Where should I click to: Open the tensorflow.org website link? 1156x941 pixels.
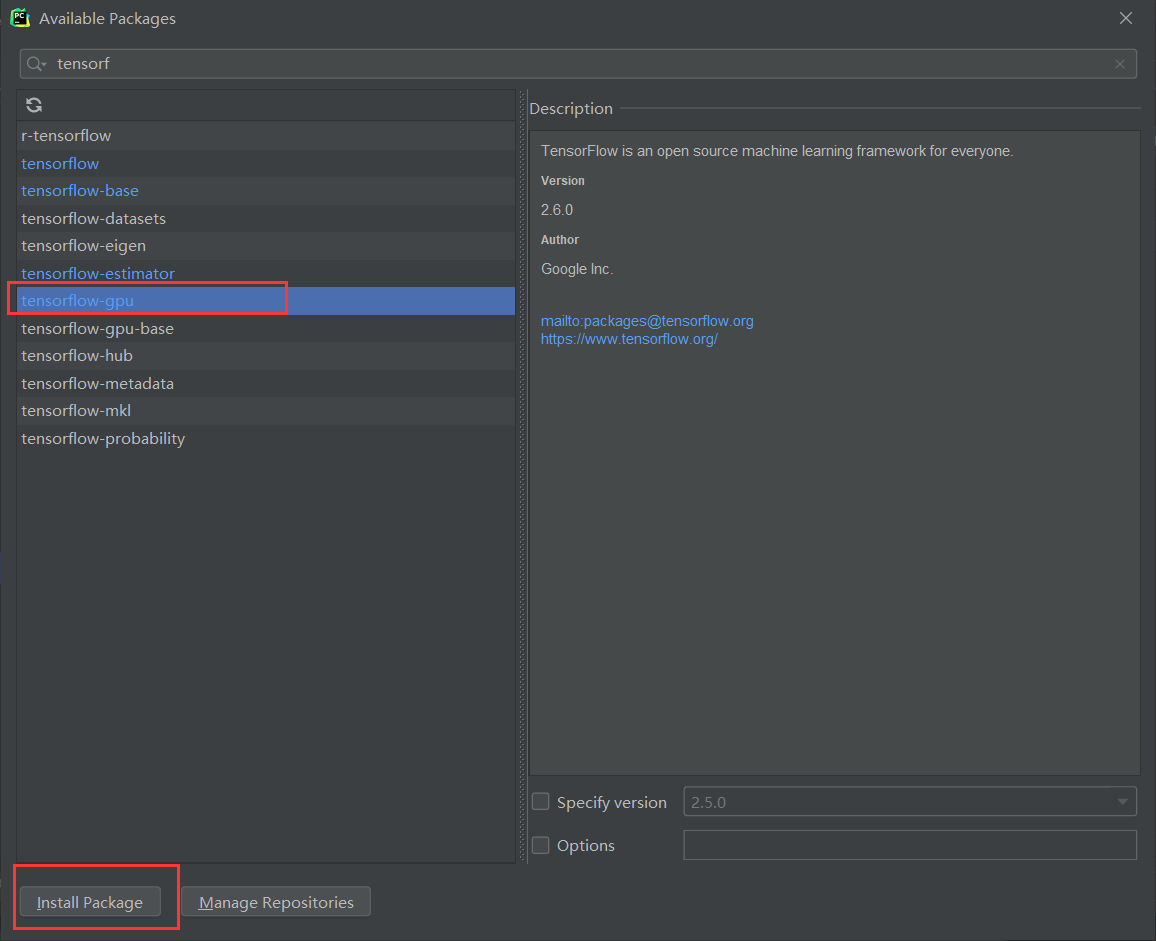tap(629, 339)
